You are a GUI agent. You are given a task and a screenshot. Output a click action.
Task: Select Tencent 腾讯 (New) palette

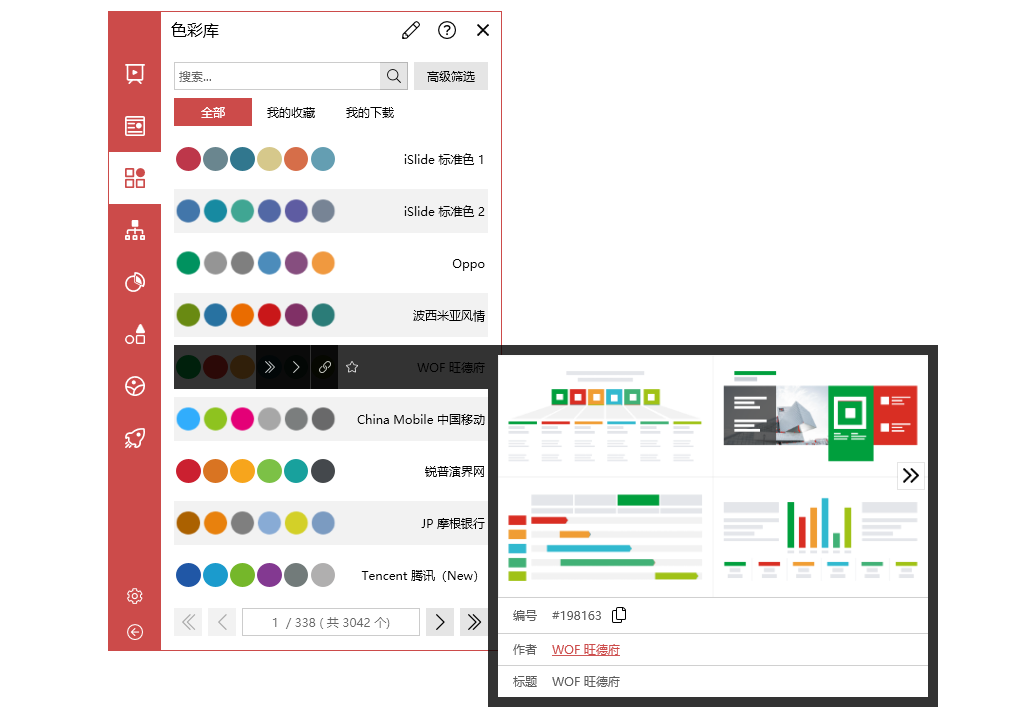click(330, 575)
